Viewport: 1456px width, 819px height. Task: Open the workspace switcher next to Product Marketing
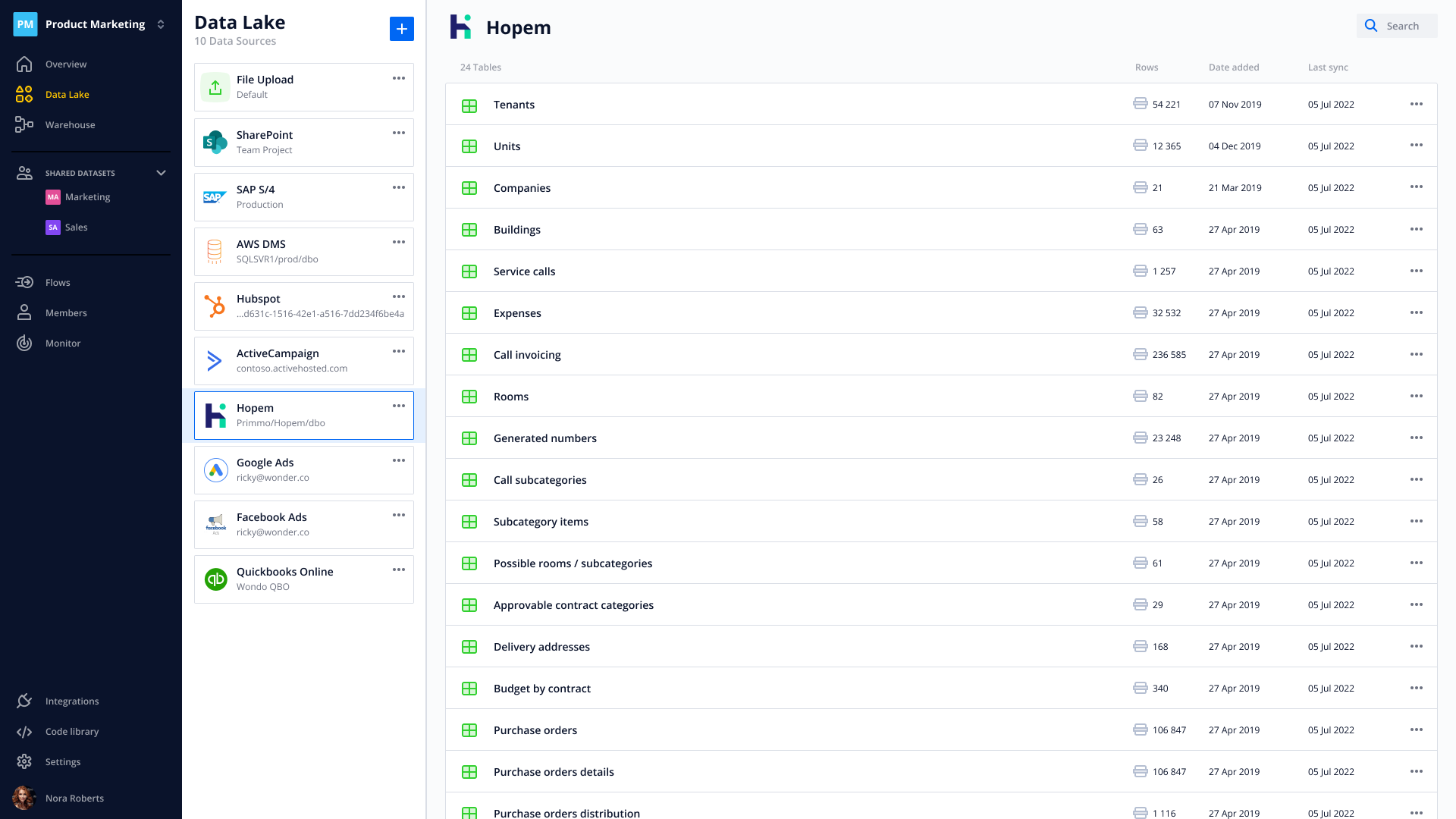160,24
